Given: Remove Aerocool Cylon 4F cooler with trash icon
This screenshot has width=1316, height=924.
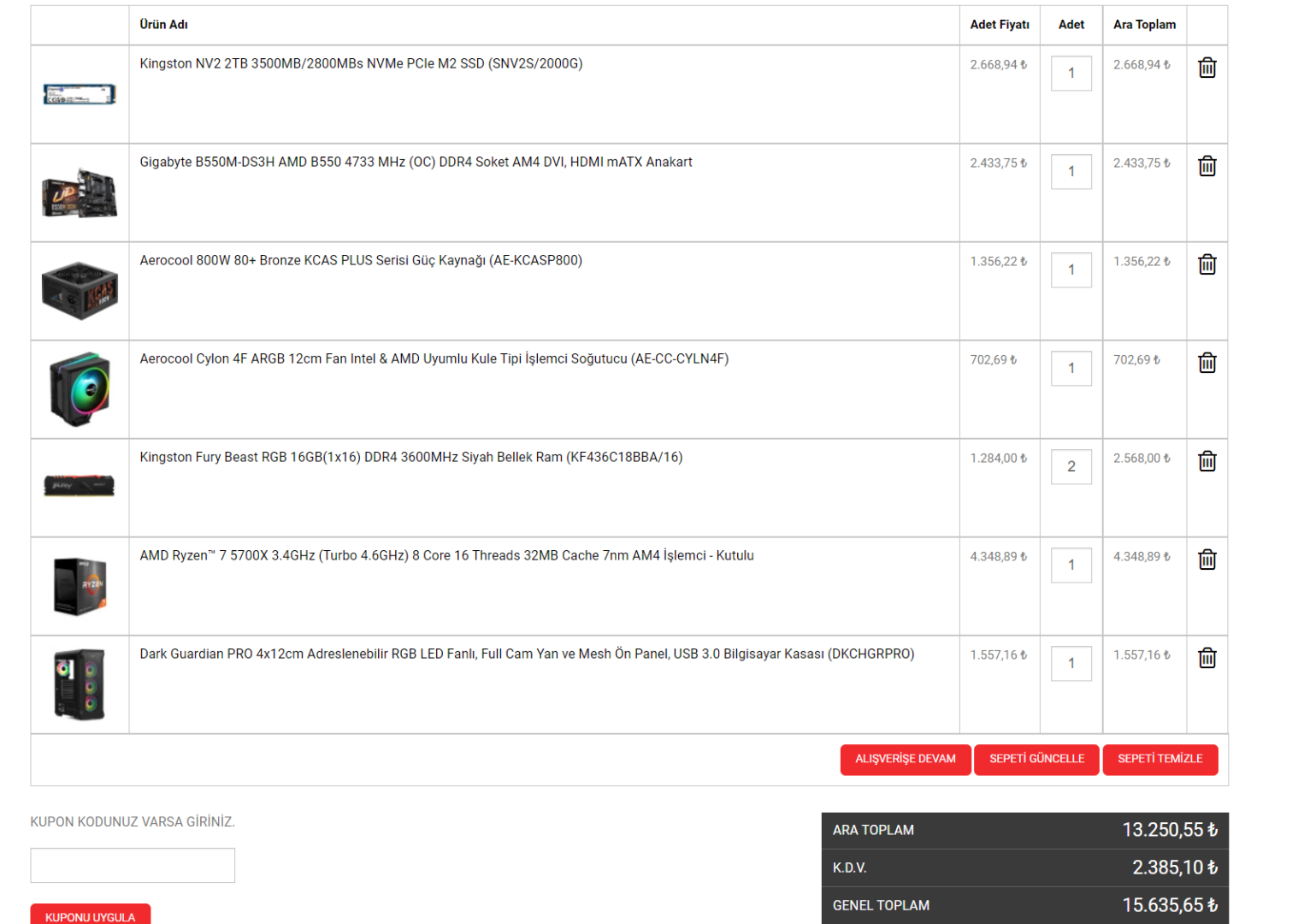Looking at the screenshot, I should pyautogui.click(x=1207, y=363).
